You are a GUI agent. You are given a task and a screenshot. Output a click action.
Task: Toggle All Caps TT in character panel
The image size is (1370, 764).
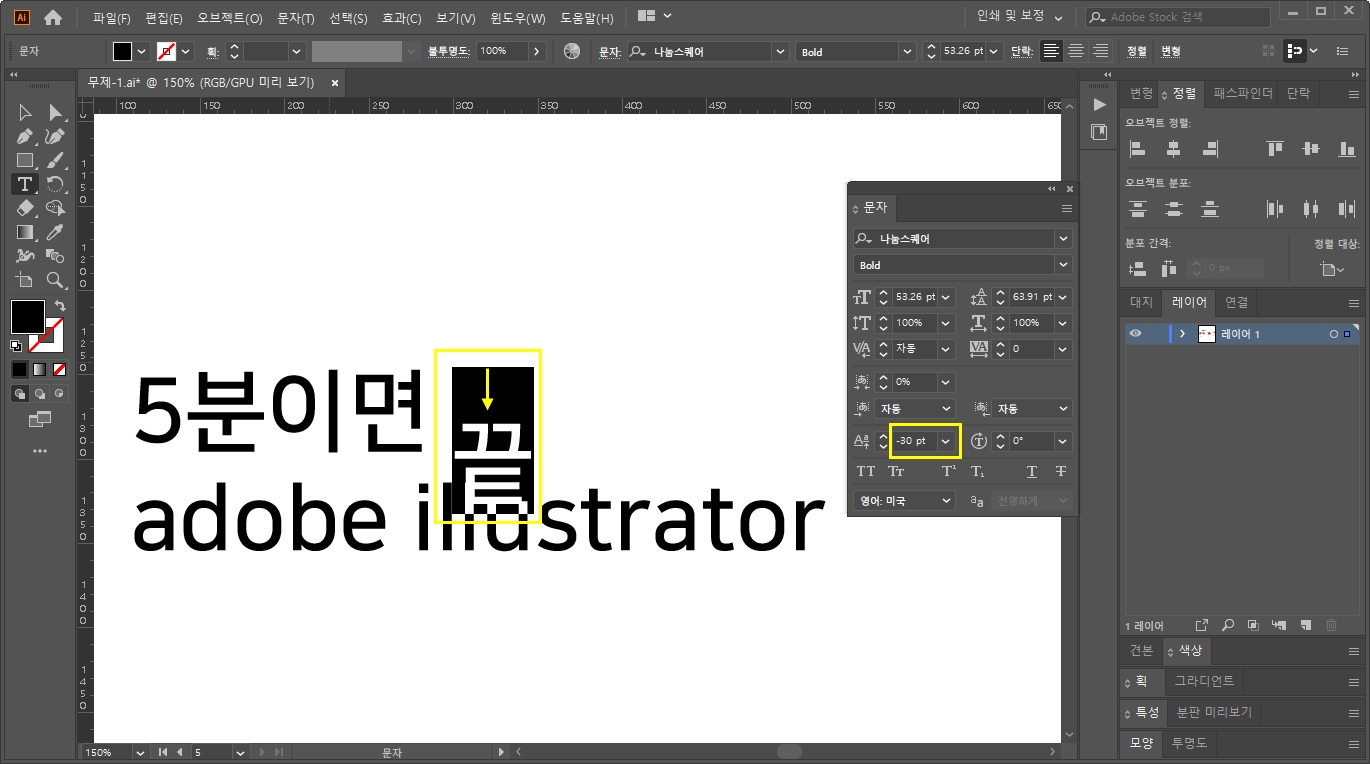pyautogui.click(x=866, y=471)
